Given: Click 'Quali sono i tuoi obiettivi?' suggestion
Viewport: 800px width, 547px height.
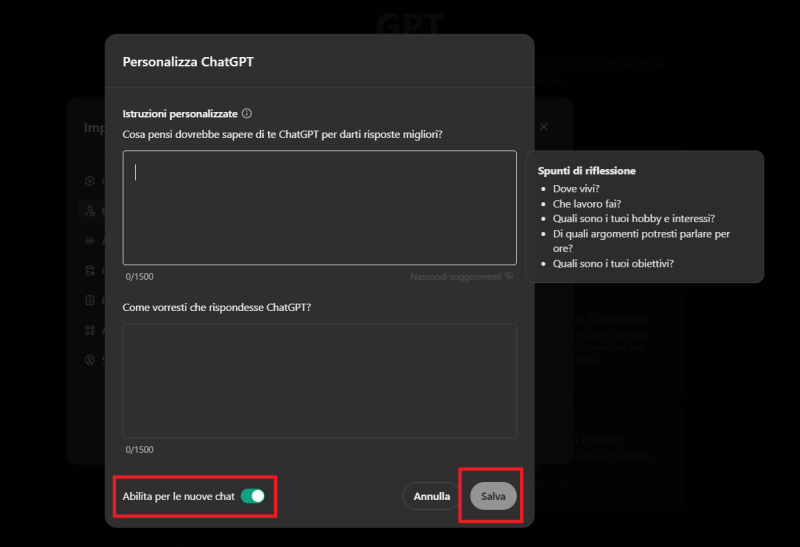Looking at the screenshot, I should coord(613,263).
